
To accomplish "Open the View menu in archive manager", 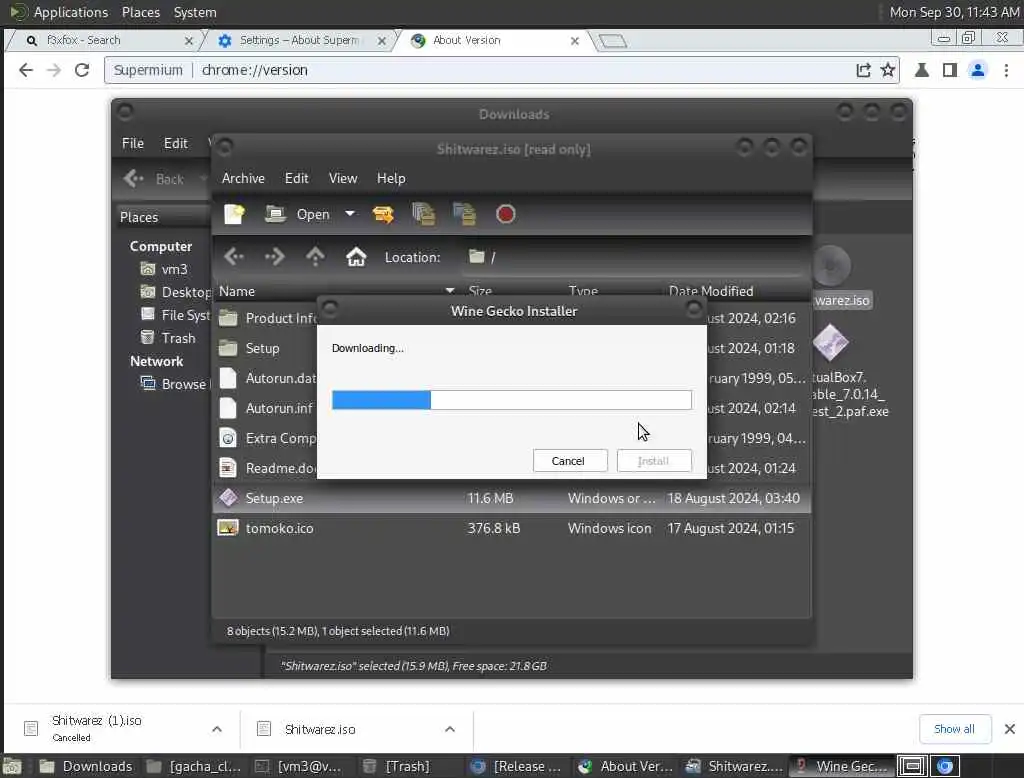I will (343, 178).
